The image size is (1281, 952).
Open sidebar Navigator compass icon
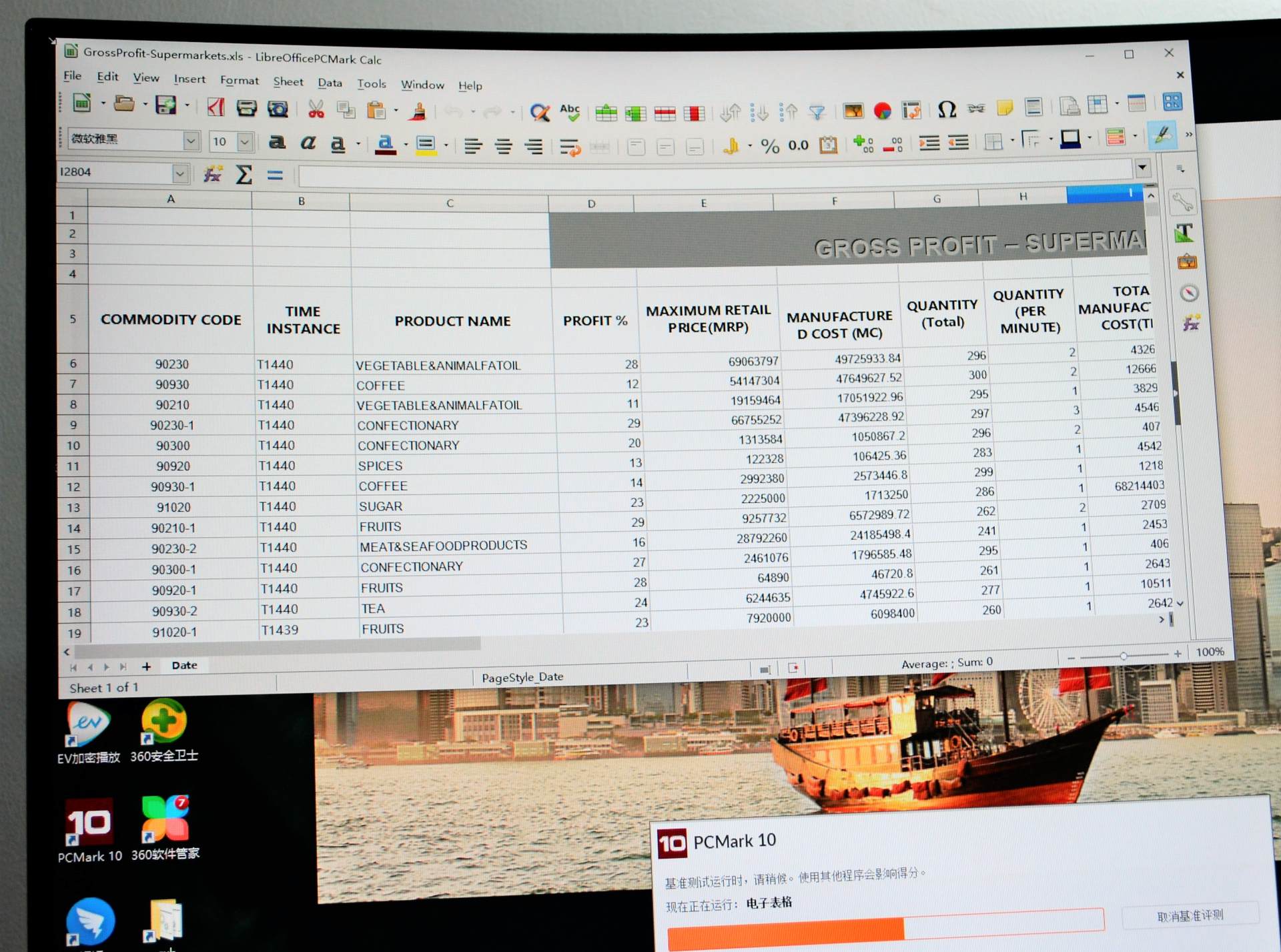[1189, 293]
